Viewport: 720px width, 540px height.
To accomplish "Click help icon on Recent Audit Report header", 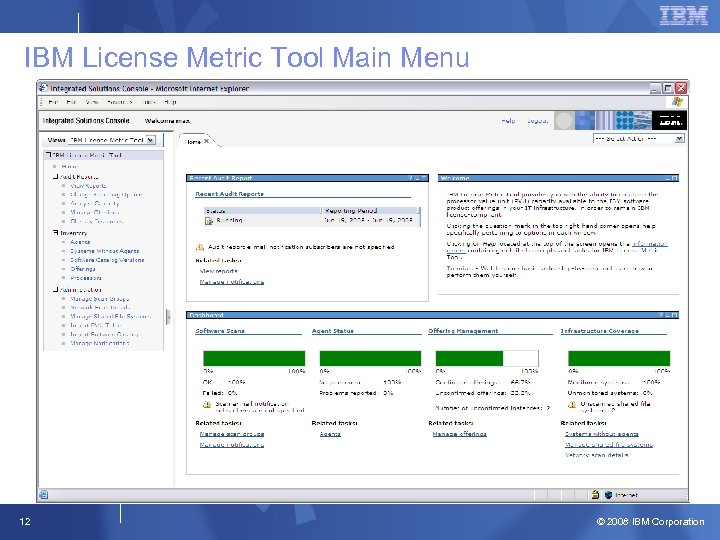I will 411,178.
